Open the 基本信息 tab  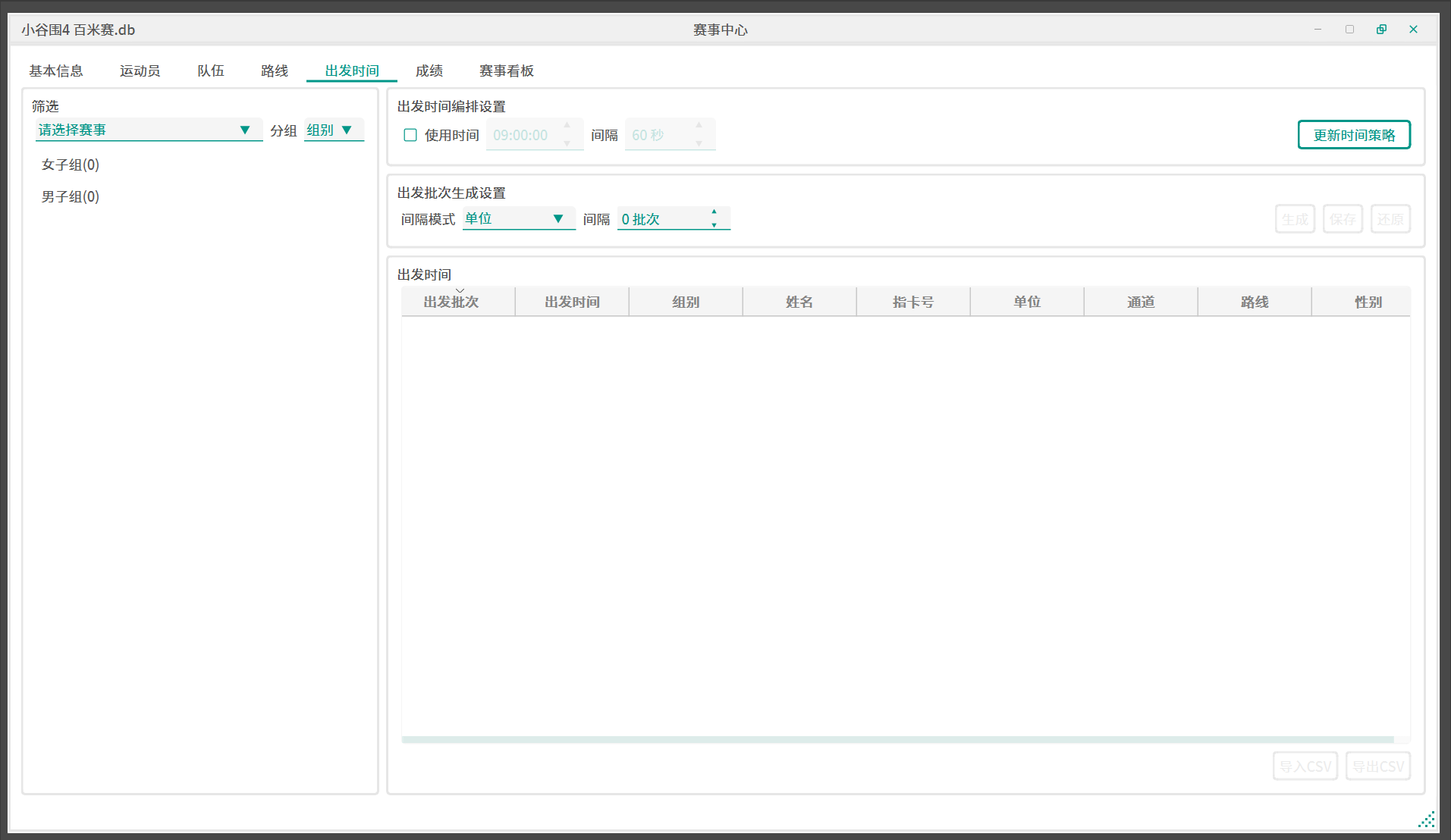click(56, 71)
